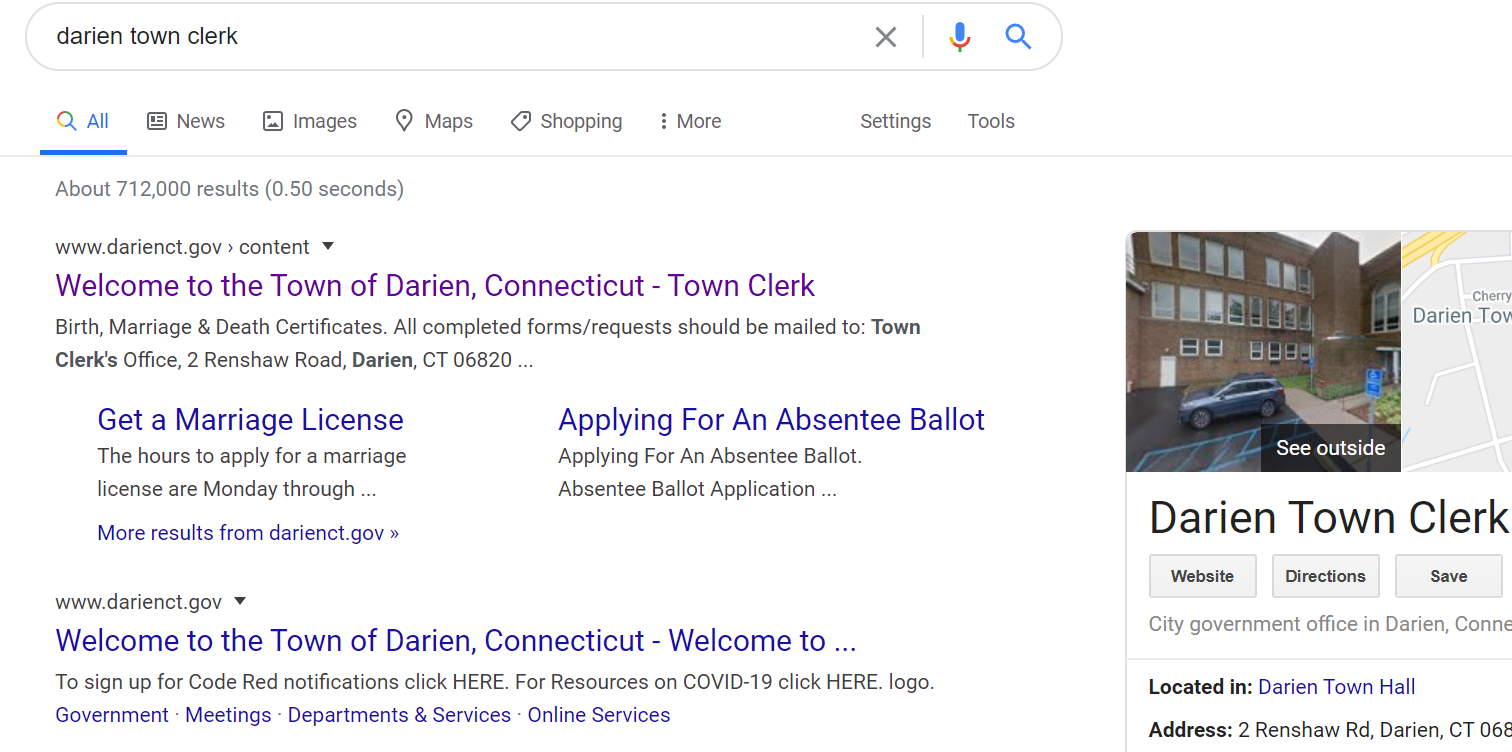Screen dimensions: 1512x752
Task: Expand the More options menu
Action: (x=689, y=121)
